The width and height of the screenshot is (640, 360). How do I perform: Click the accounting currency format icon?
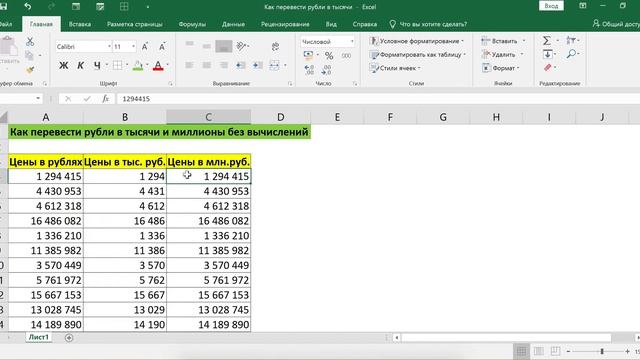(308, 55)
